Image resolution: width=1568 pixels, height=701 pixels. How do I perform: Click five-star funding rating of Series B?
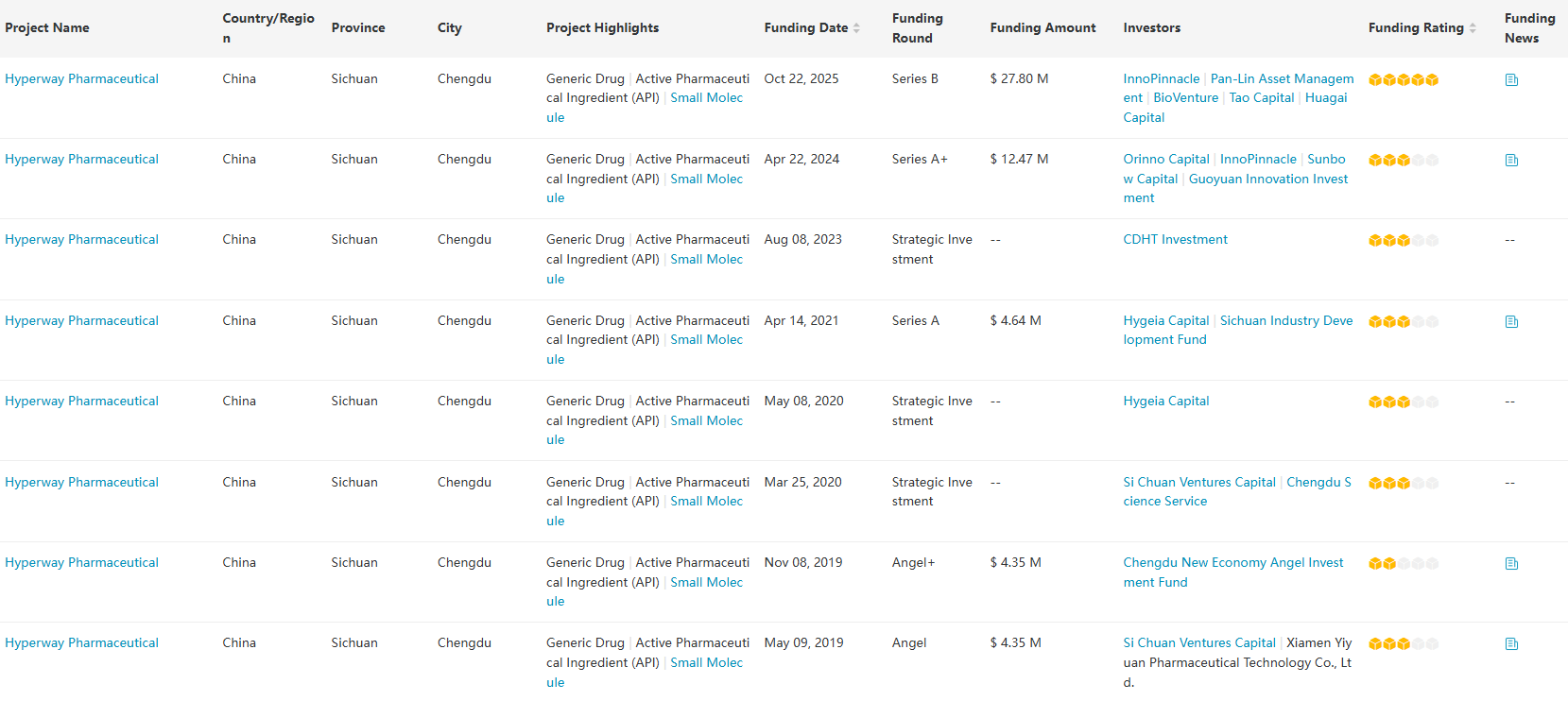click(x=1404, y=80)
